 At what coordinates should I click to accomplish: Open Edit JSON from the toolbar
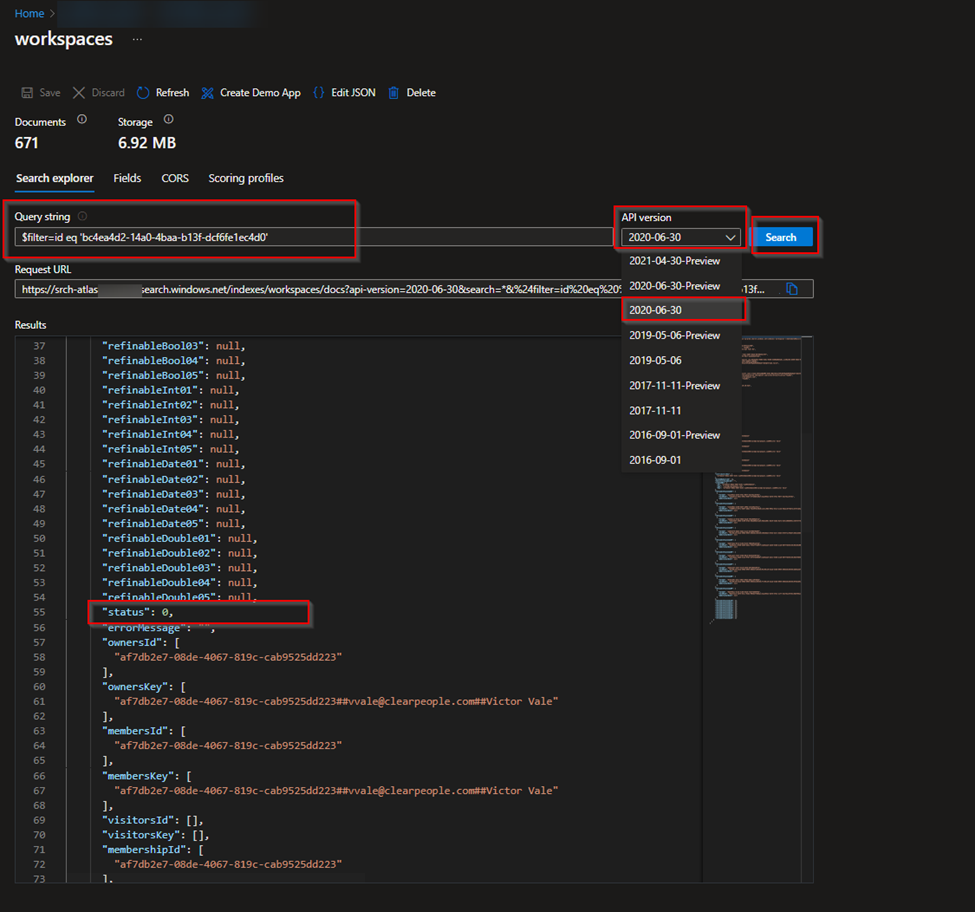(319, 93)
